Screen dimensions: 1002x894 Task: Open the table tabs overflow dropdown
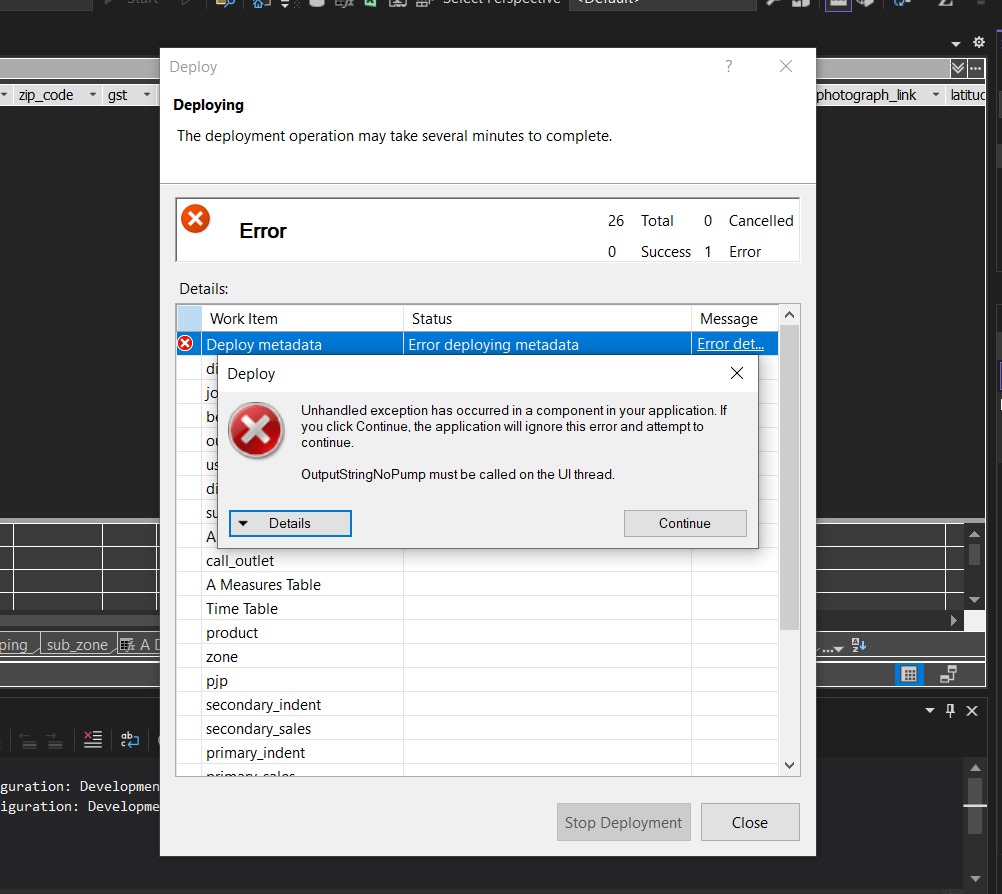click(x=833, y=649)
